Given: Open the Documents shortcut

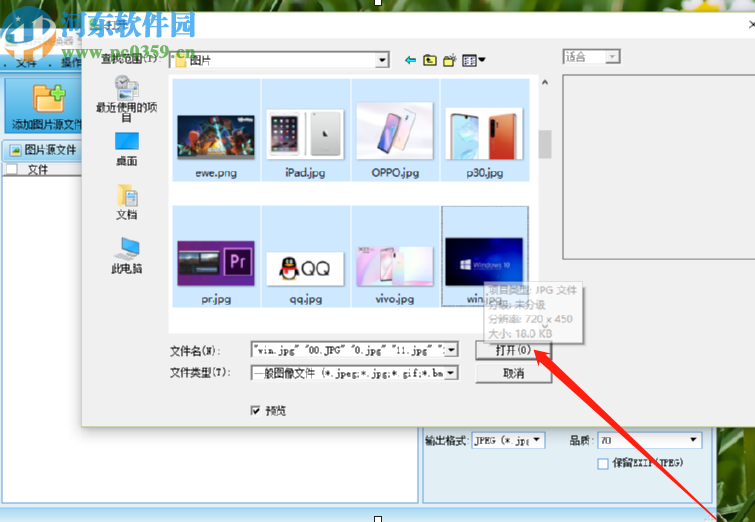Looking at the screenshot, I should pyautogui.click(x=127, y=202).
